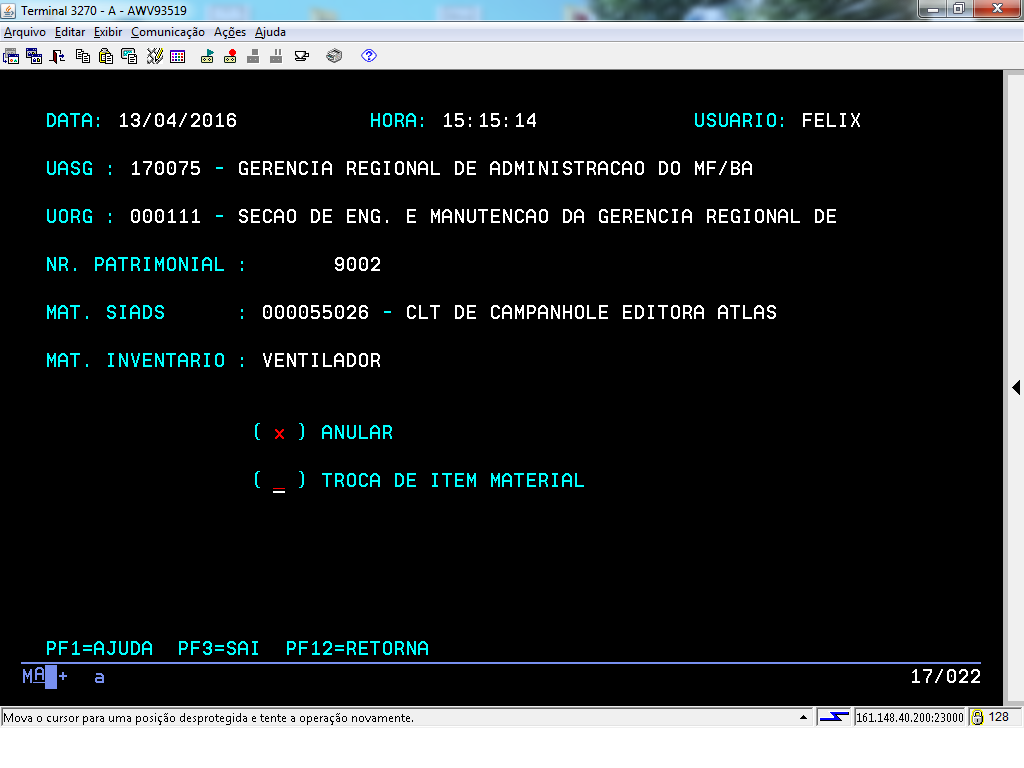1024x768 pixels.
Task: Click the copy screen toolbar icon
Action: tap(129, 56)
